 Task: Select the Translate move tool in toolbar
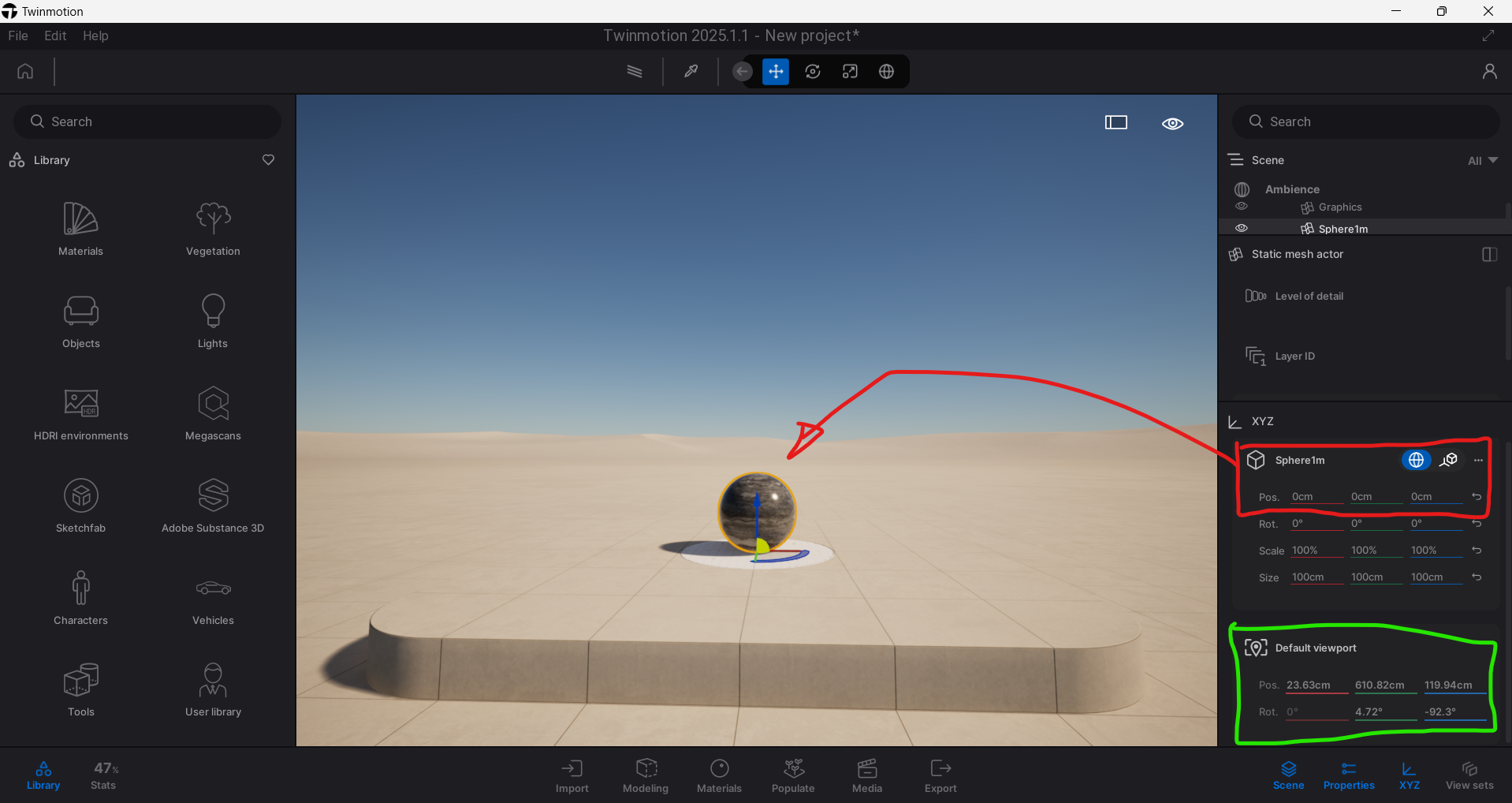(x=776, y=72)
